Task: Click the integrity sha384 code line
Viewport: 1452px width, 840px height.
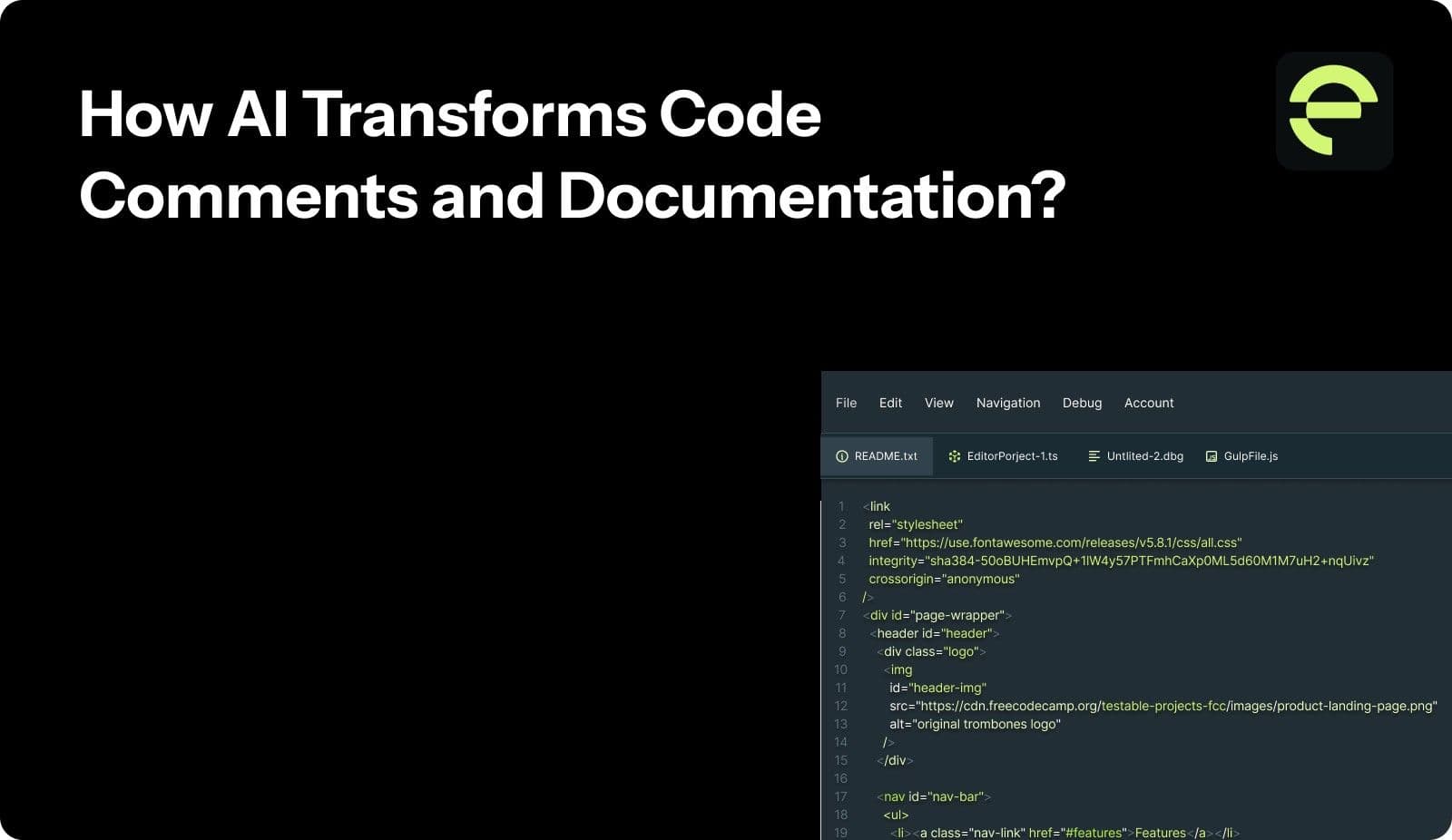Action: tap(1121, 561)
